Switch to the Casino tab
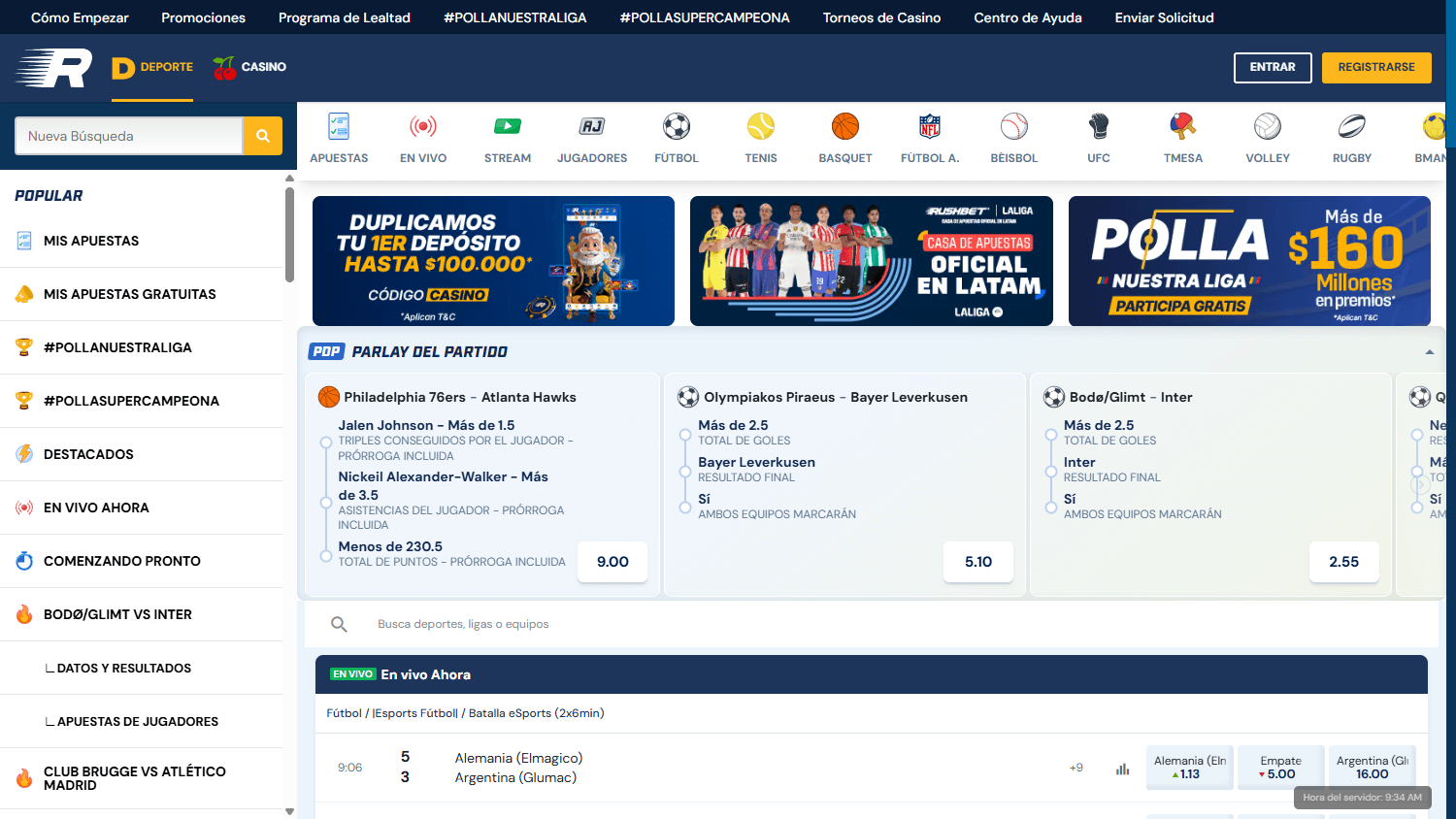 click(249, 67)
